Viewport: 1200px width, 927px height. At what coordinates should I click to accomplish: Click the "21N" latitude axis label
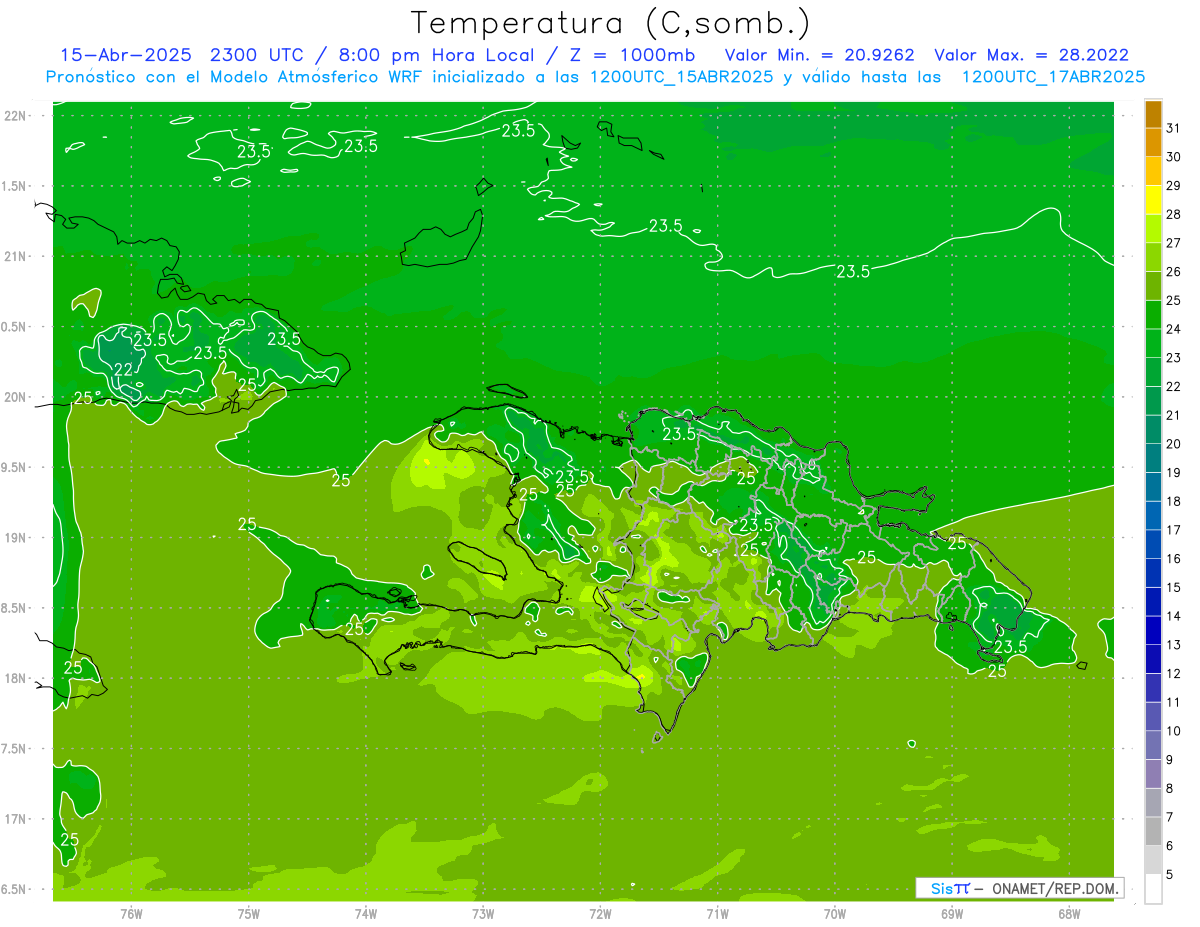15,256
